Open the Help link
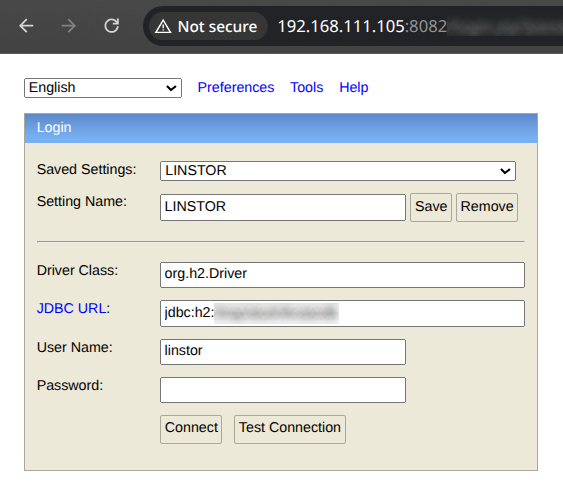563x502 pixels. 354,87
